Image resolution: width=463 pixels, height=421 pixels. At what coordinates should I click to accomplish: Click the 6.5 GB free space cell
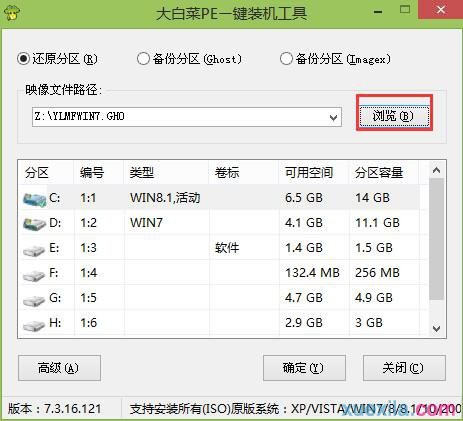[x=304, y=198]
